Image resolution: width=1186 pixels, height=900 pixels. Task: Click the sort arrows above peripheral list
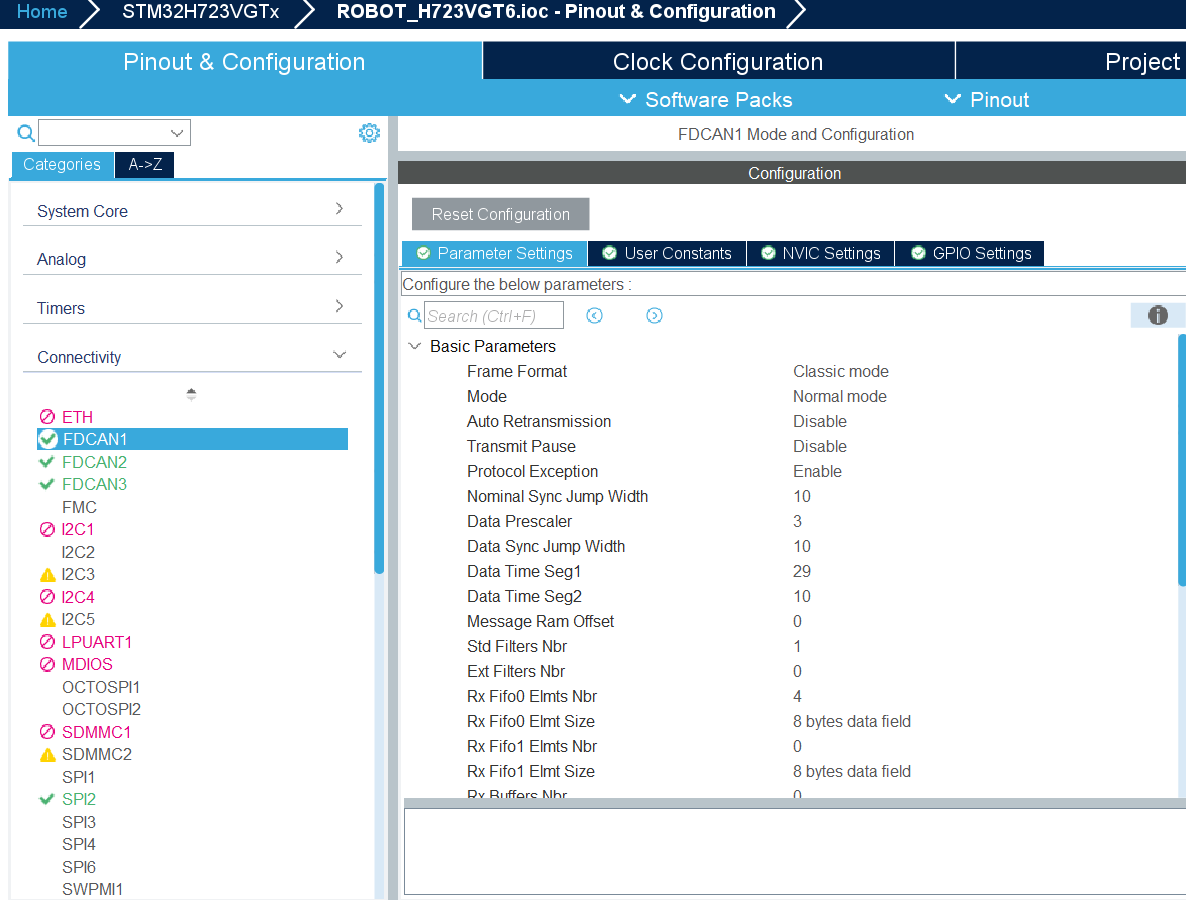pos(191,394)
